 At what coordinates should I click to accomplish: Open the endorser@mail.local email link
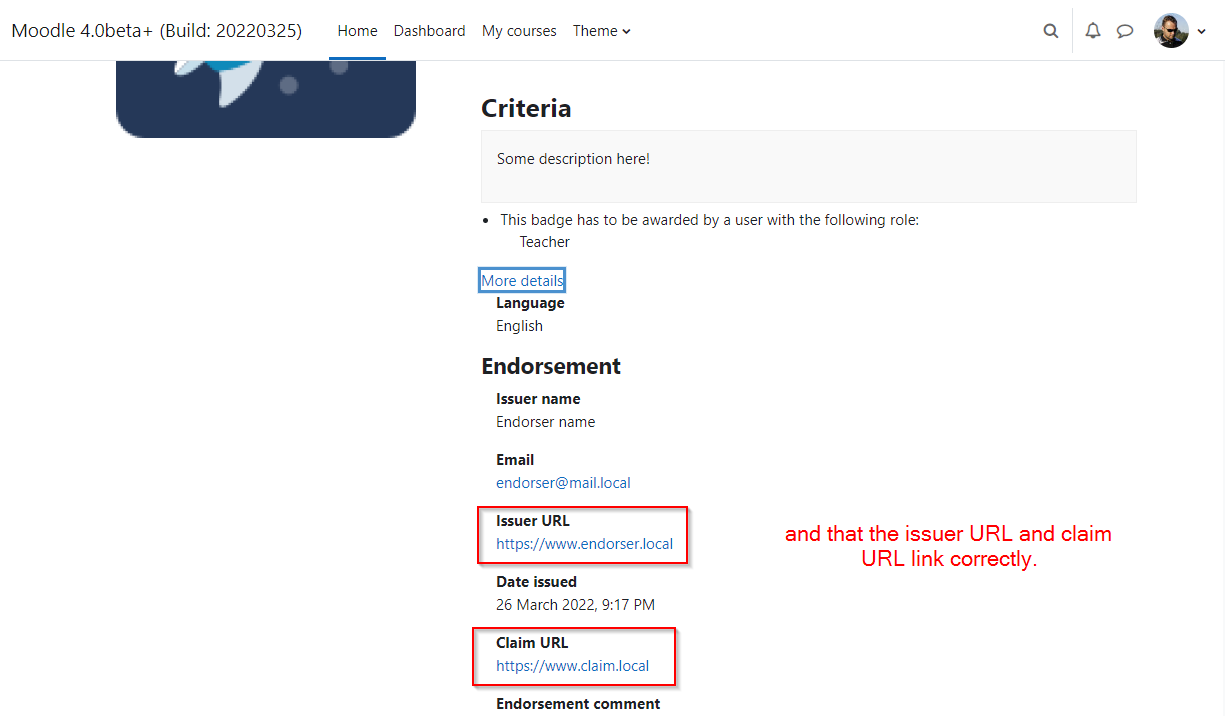[x=563, y=482]
